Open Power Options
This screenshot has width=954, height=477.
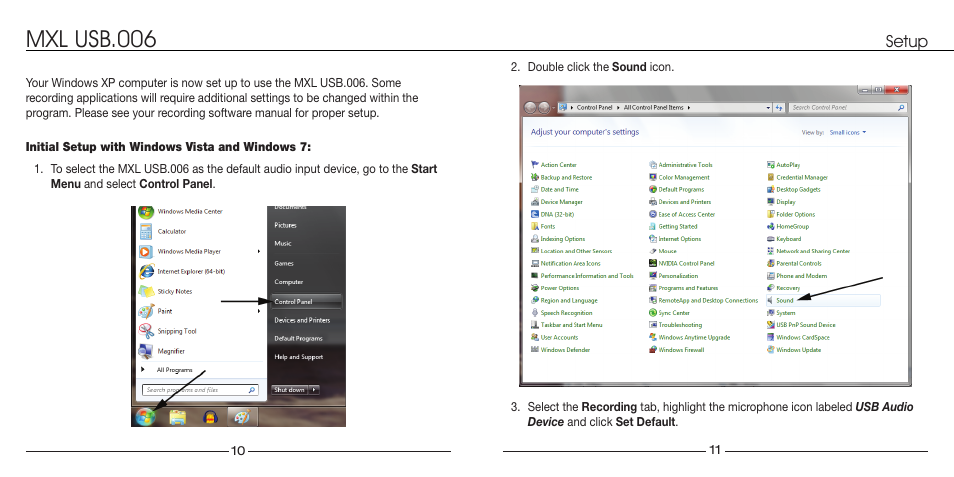click(555, 288)
